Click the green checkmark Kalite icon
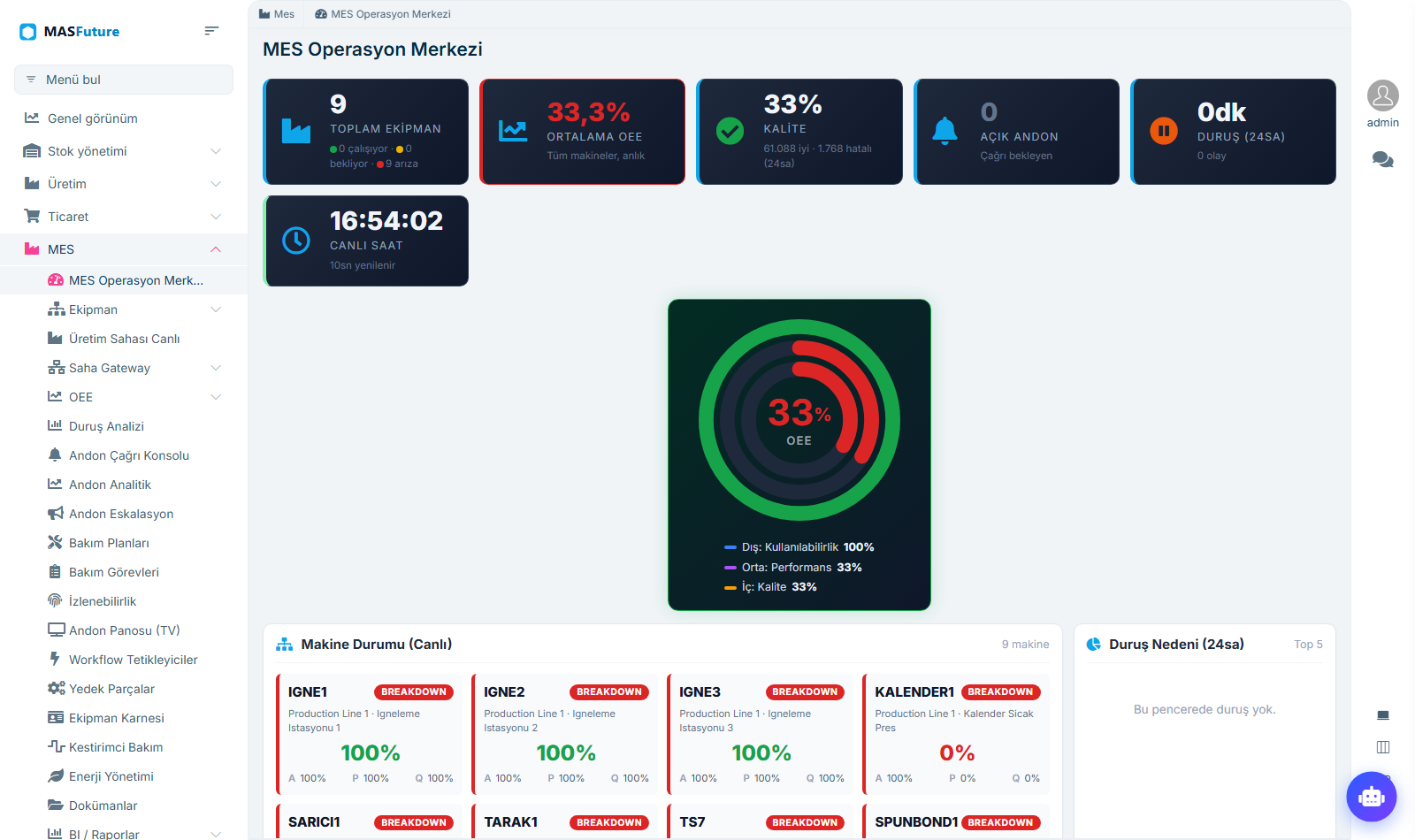 [x=730, y=131]
